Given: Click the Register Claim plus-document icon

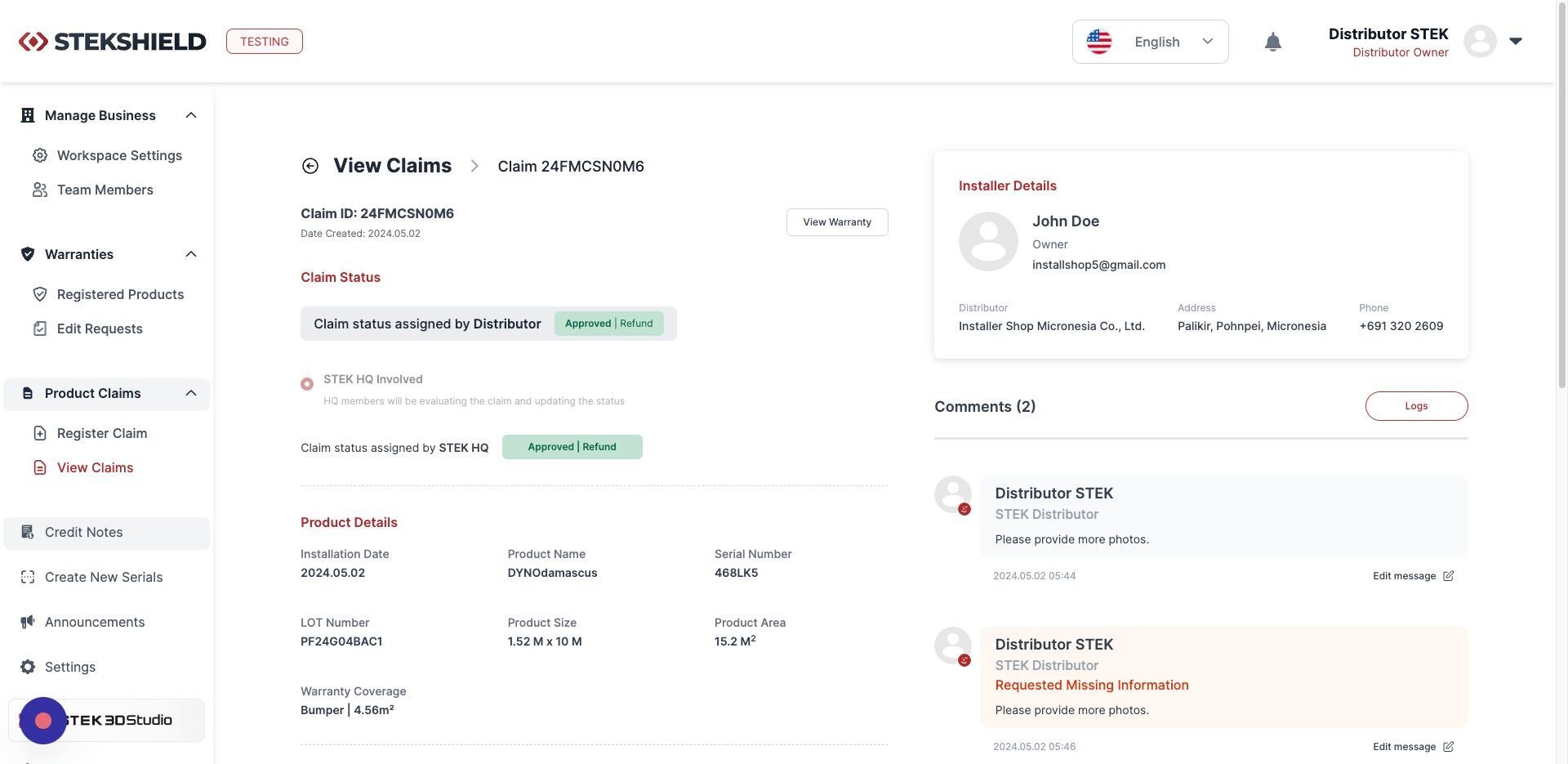Looking at the screenshot, I should pyautogui.click(x=40, y=433).
